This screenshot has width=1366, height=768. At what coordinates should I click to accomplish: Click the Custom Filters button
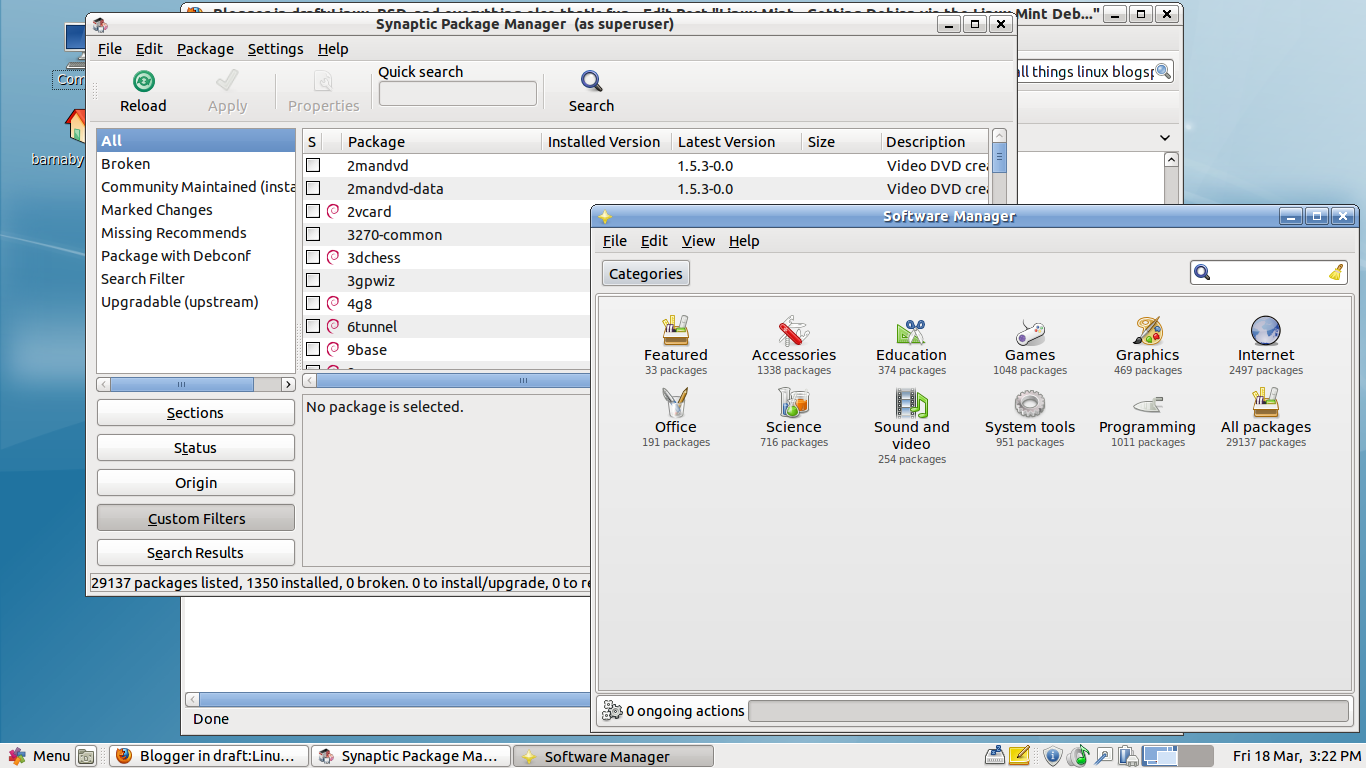tap(196, 518)
